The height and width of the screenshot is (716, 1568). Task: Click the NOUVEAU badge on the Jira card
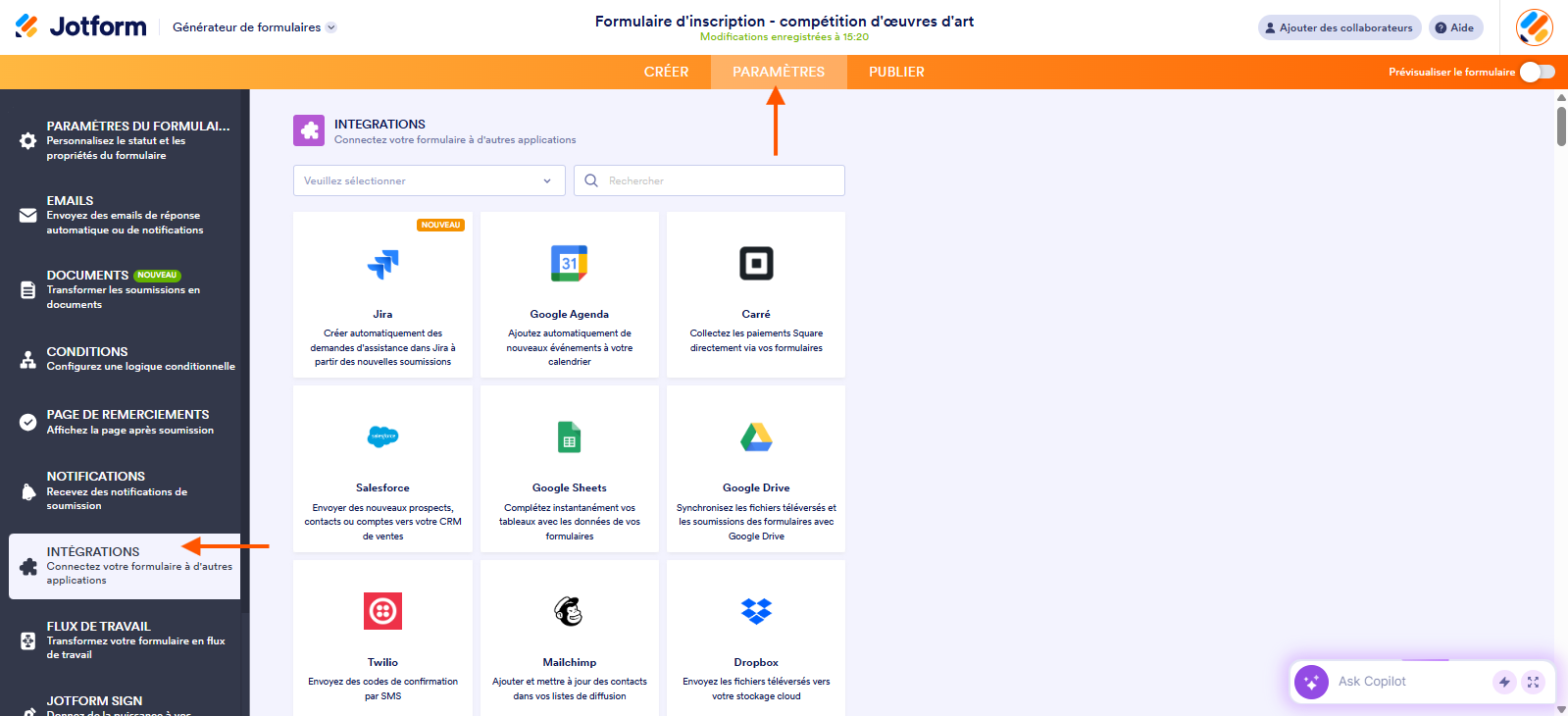coord(441,225)
